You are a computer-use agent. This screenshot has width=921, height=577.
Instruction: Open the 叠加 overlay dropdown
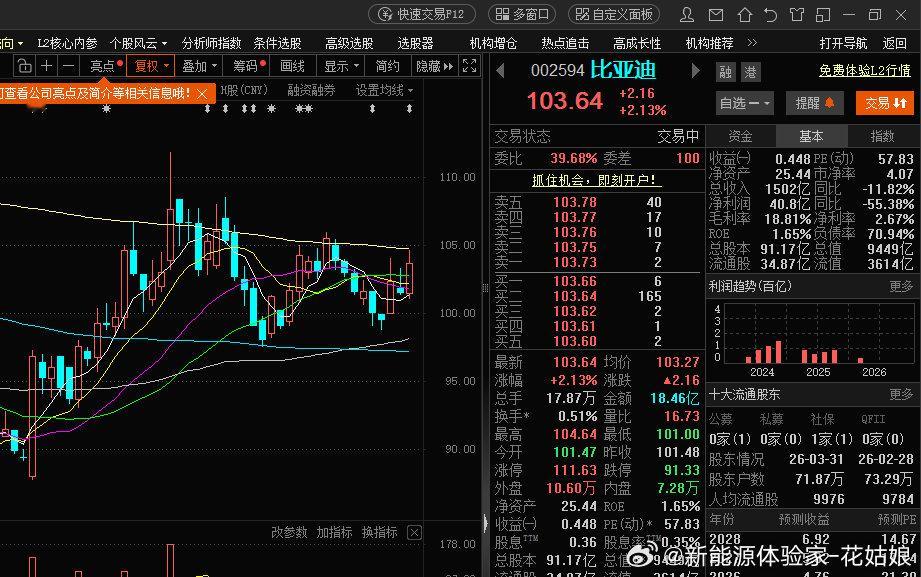coord(199,66)
